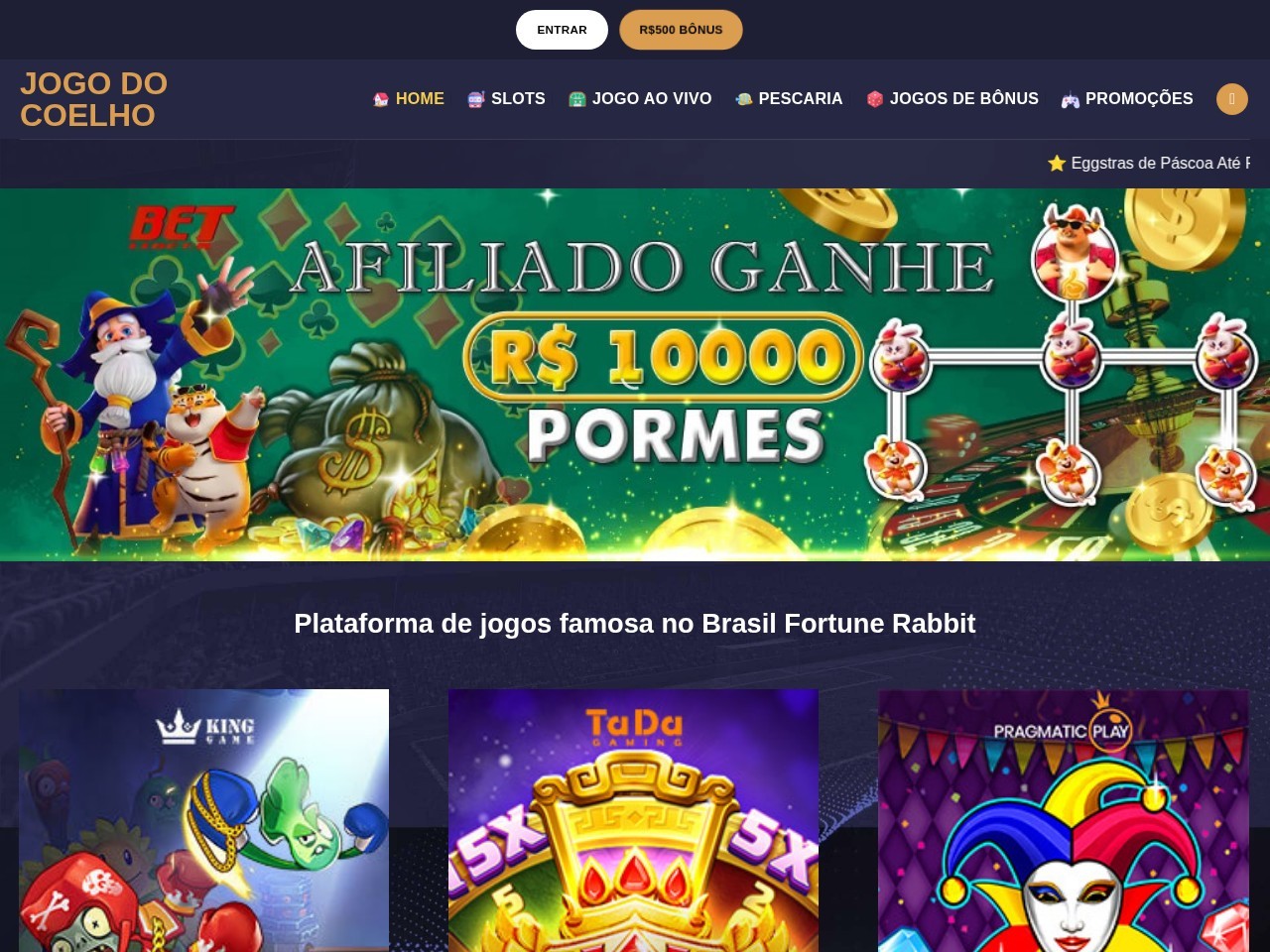Click the PESCARIA fish icon
Viewport: 1270px width, 952px height.
coord(743,99)
